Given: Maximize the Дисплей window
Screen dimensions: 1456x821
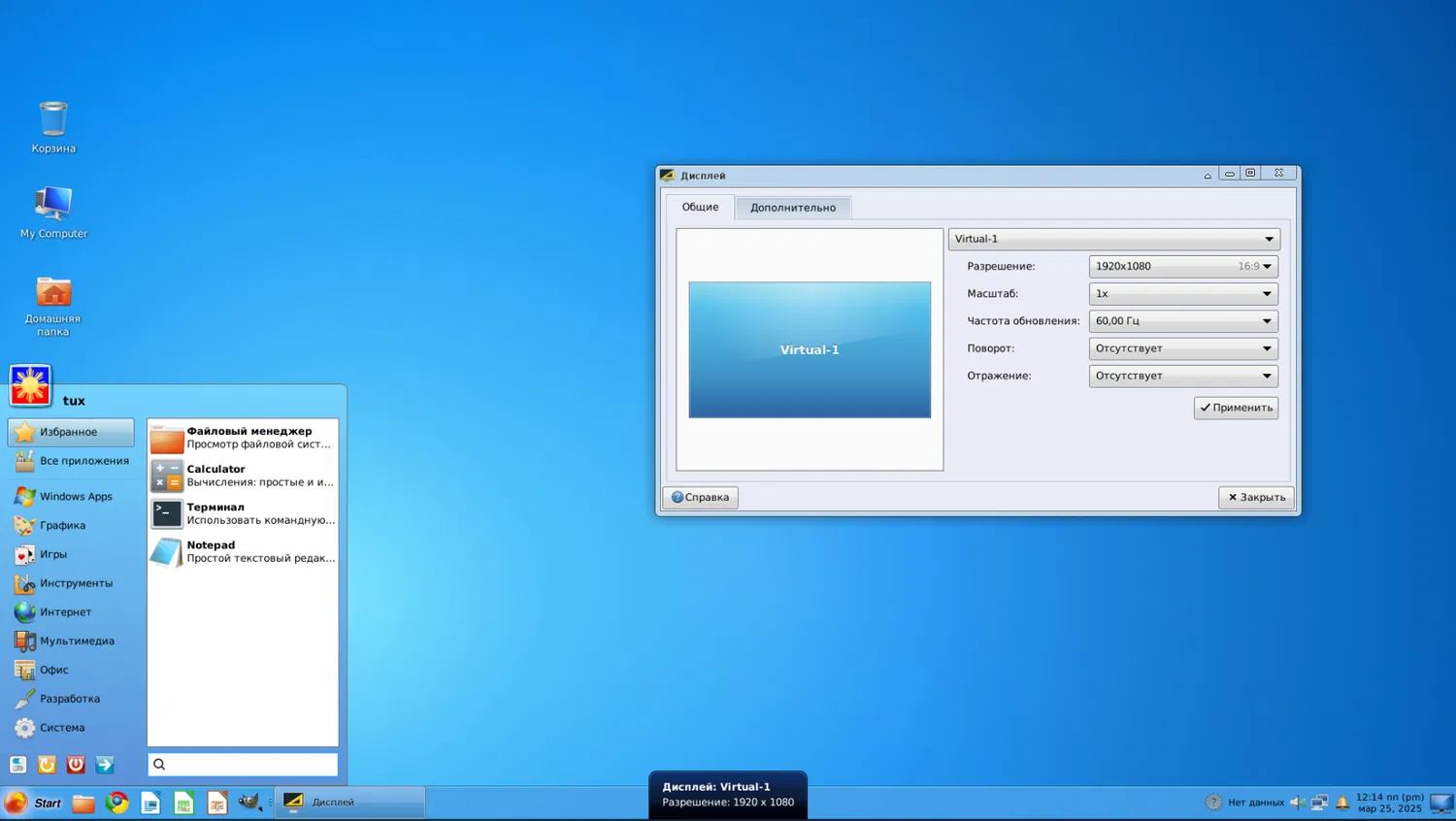Looking at the screenshot, I should (1250, 174).
